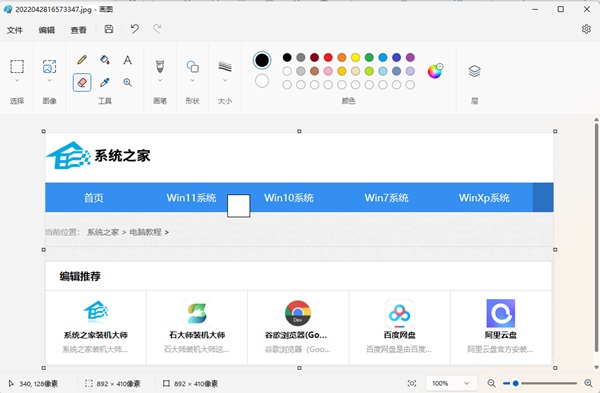Click the vertical scrollbar on the canvas

pos(596,237)
